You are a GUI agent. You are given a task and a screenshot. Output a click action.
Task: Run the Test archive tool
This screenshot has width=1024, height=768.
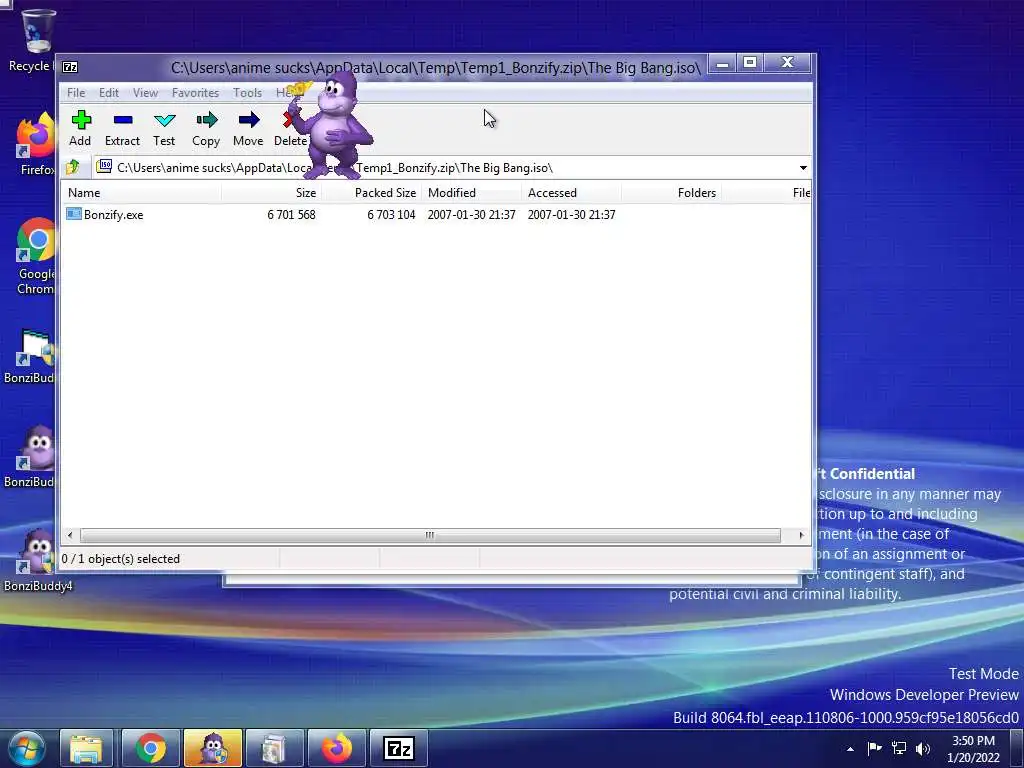[x=164, y=128]
